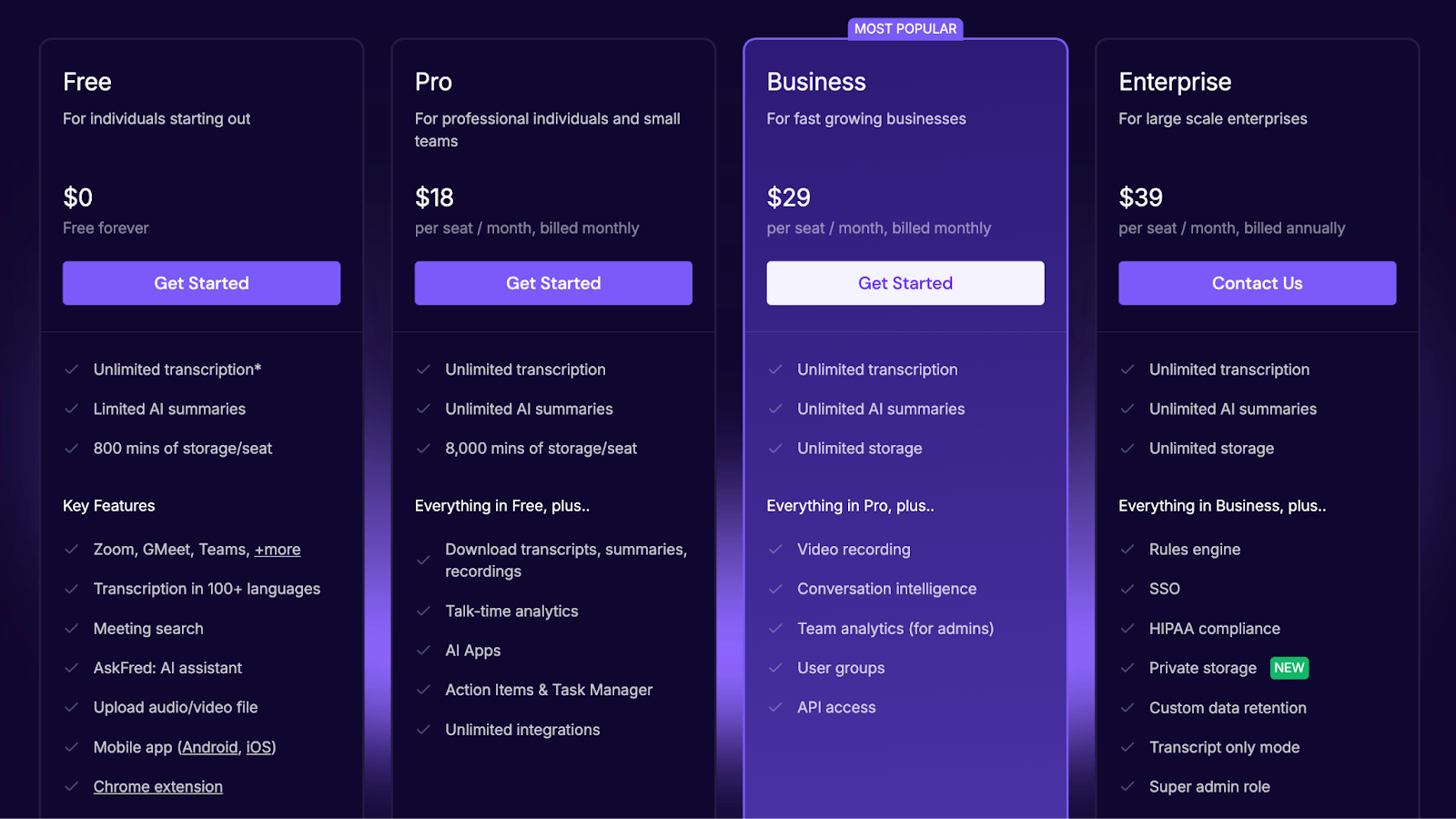
Task: Click the MOST POPULAR badge on Business
Action: click(905, 29)
